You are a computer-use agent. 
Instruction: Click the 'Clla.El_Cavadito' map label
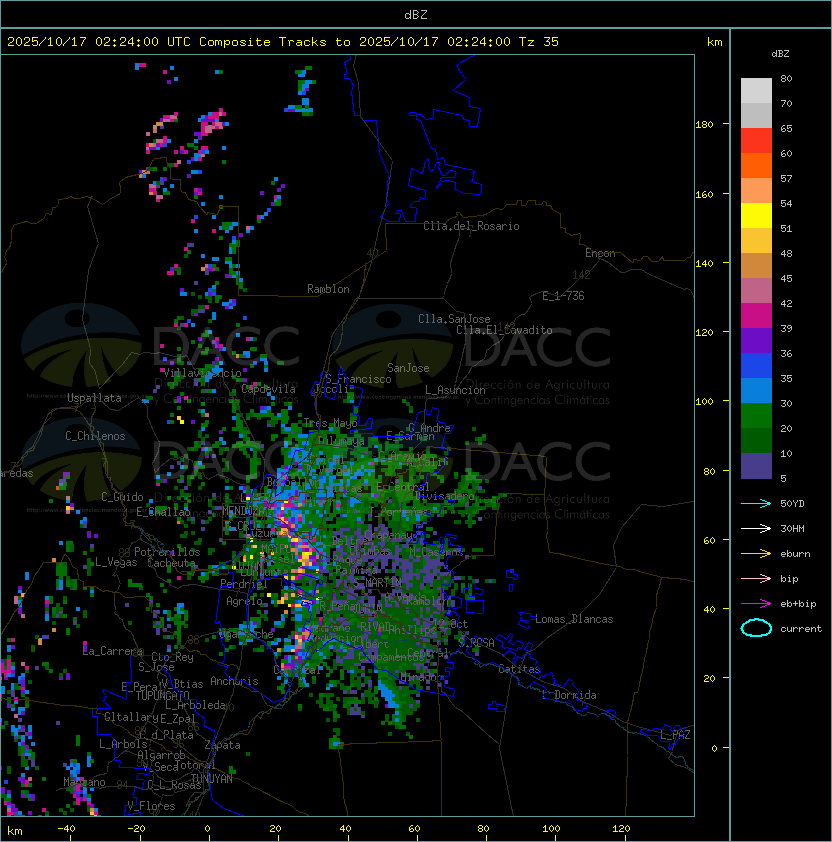point(504,330)
